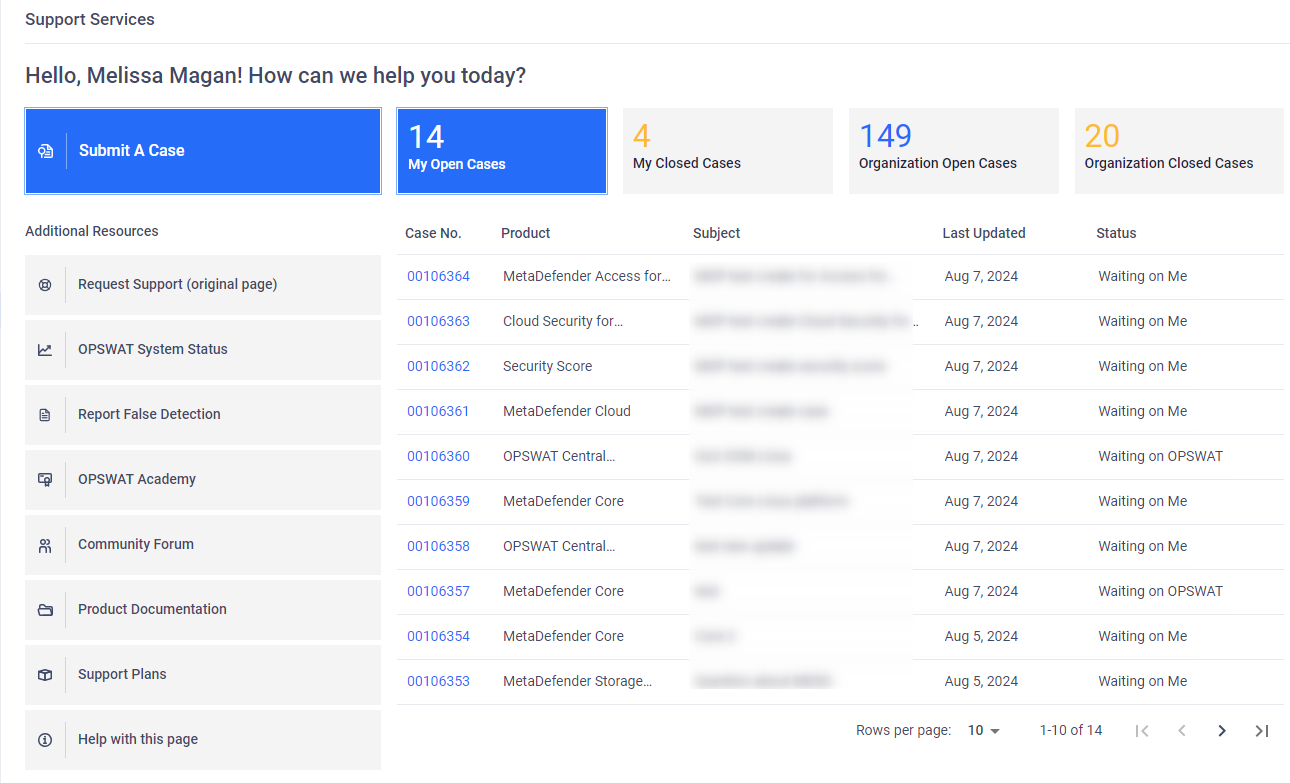
Task: Click the Last Updated column header
Action: 984,234
